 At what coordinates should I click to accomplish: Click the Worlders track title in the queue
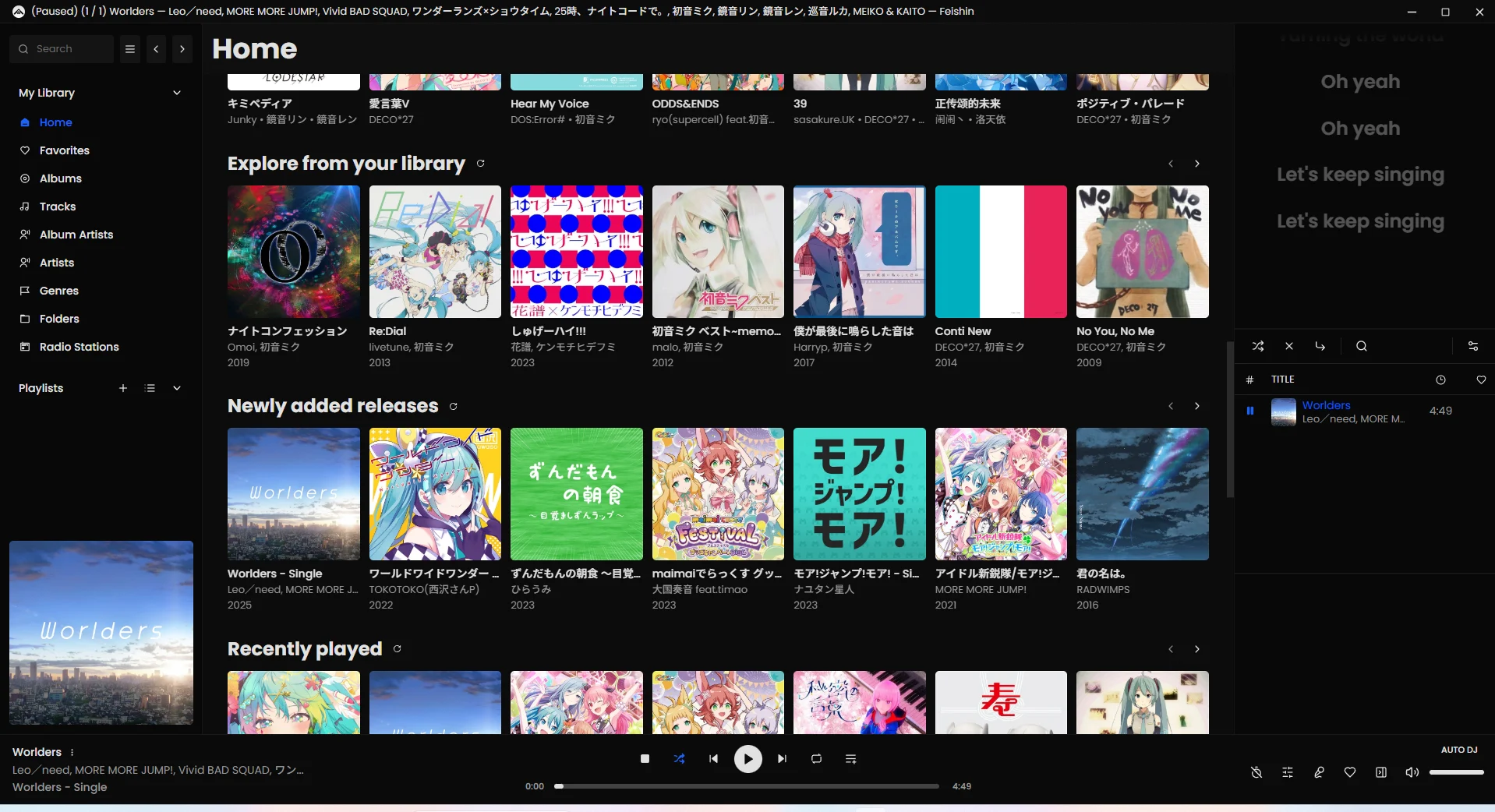pos(1326,405)
